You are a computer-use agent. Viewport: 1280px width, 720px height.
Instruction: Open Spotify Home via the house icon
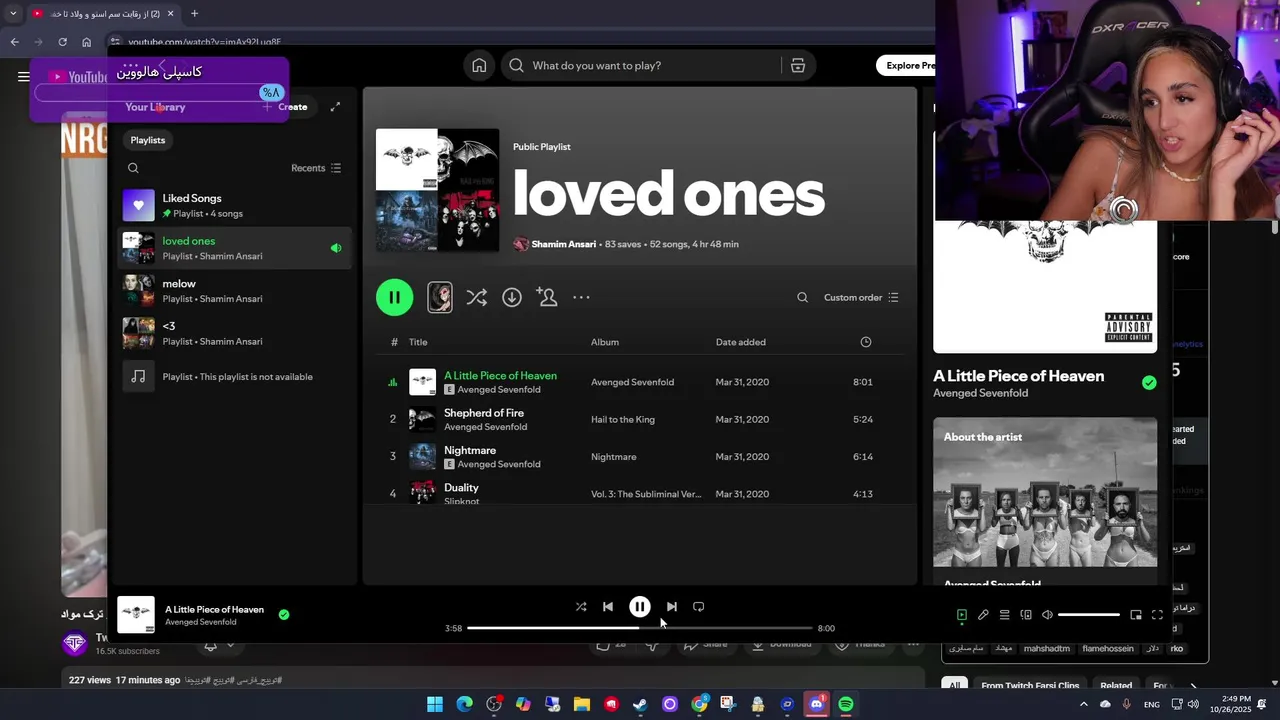pos(479,65)
